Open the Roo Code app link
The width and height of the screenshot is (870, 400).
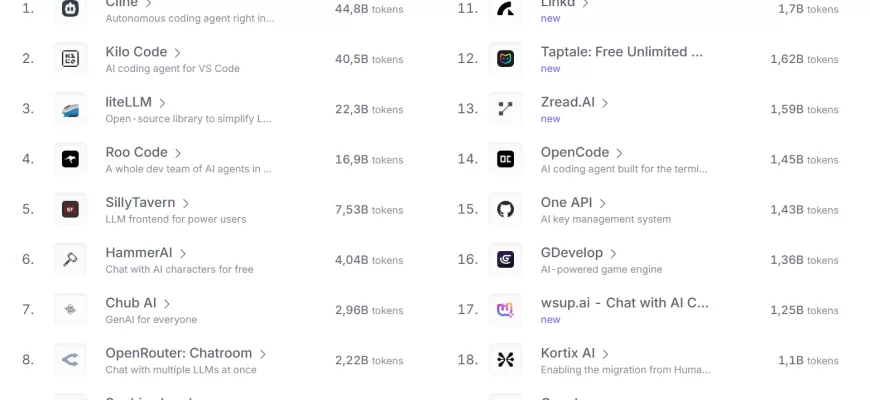(136, 152)
